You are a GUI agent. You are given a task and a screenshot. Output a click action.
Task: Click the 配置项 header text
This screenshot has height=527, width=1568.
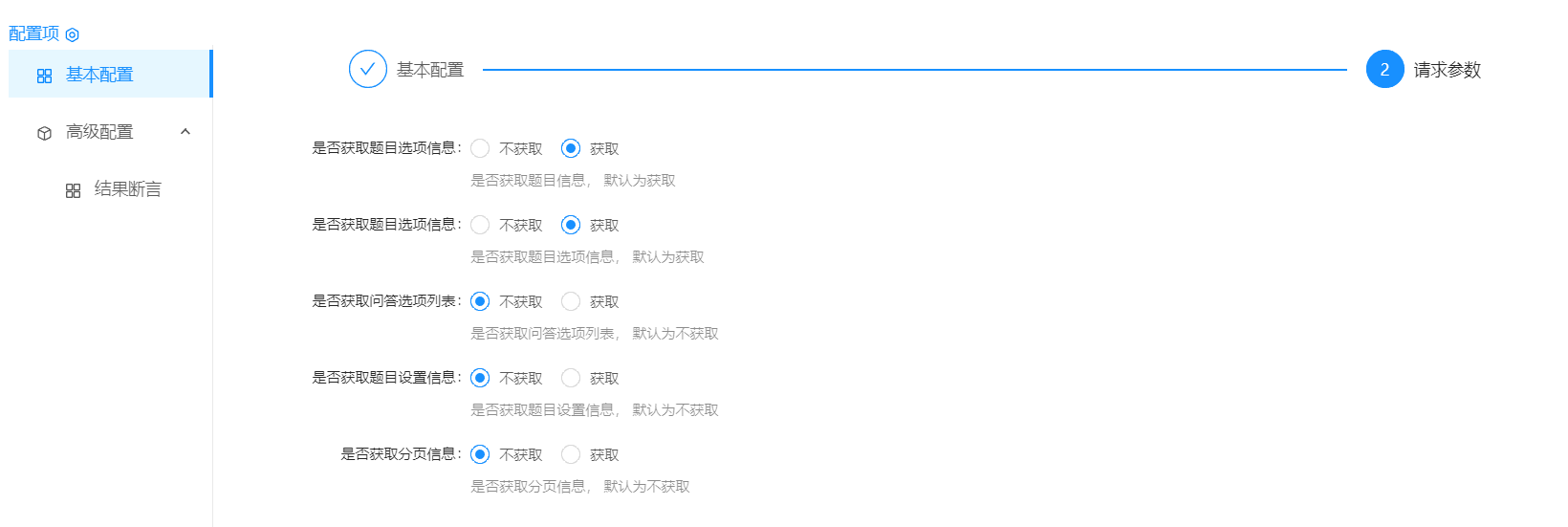click(33, 33)
